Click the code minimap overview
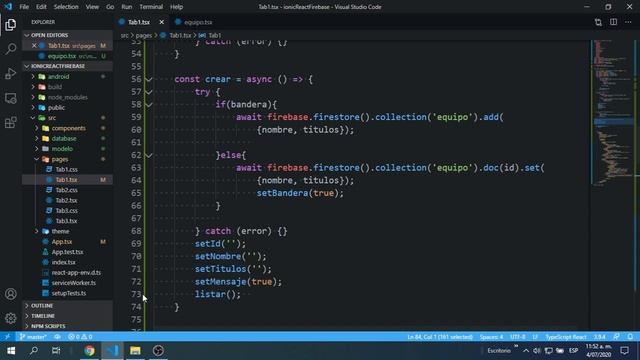Viewport: 640px width, 360px height. tap(612, 112)
